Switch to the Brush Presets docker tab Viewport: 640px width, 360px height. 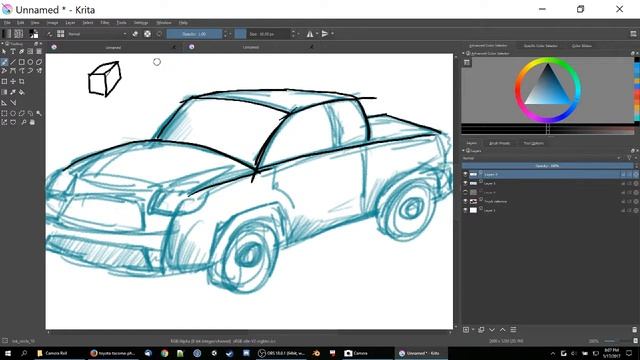click(x=500, y=143)
